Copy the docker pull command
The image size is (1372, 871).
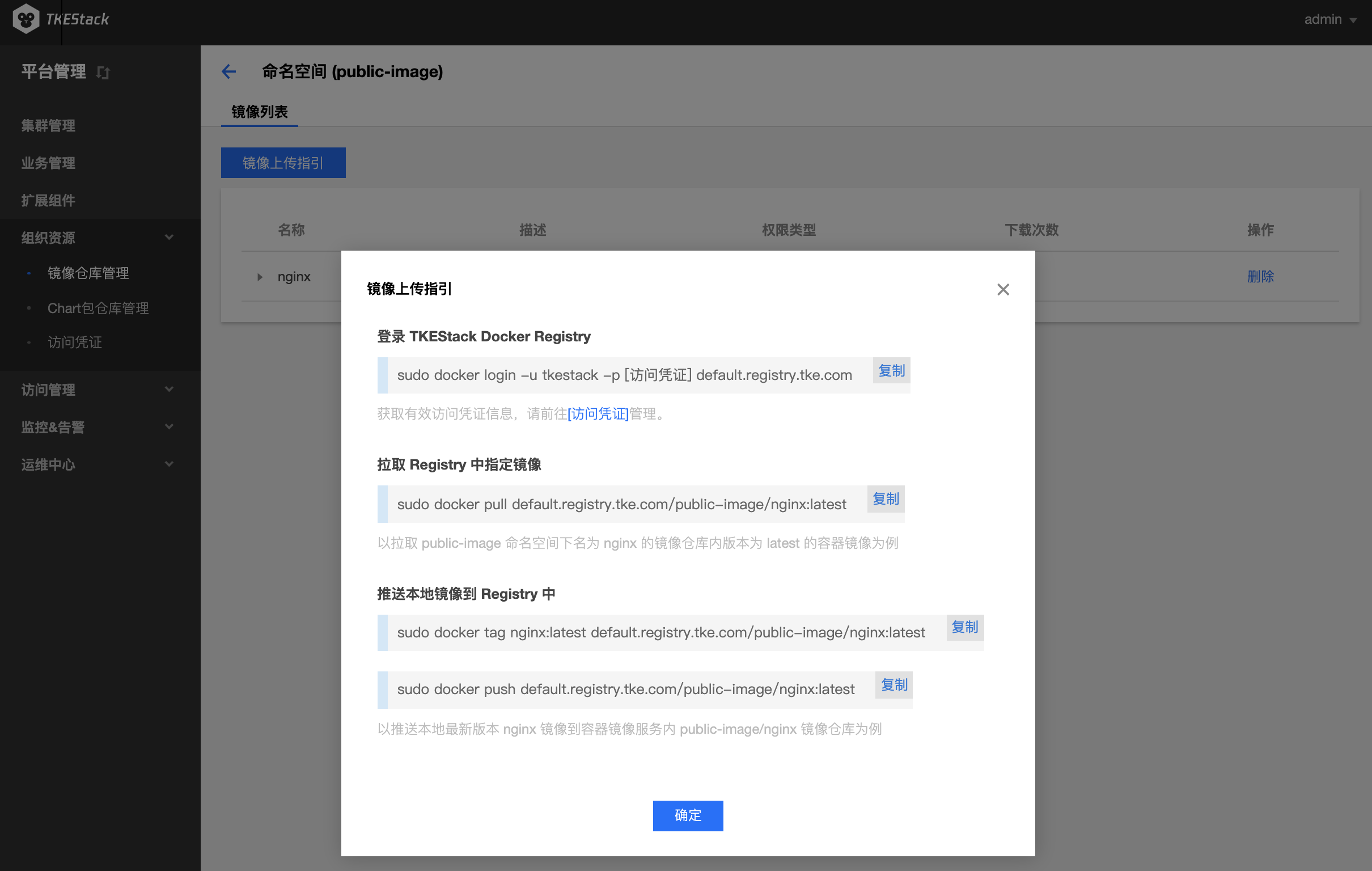click(x=886, y=500)
